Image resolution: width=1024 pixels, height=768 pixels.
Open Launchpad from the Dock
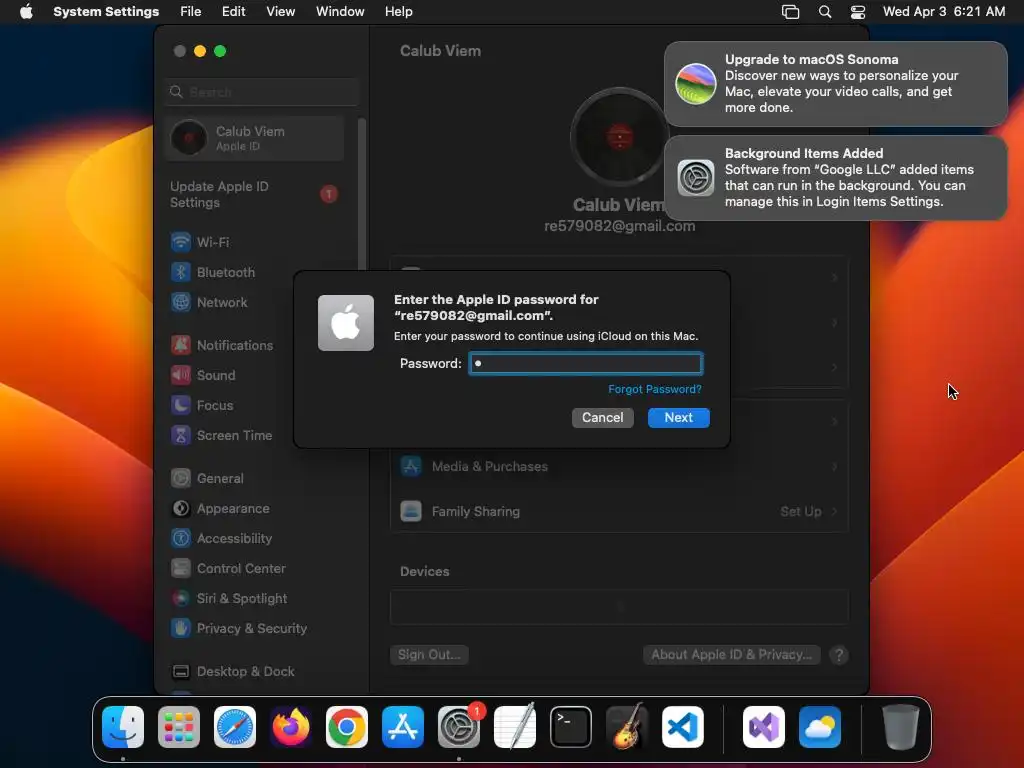[x=179, y=727]
